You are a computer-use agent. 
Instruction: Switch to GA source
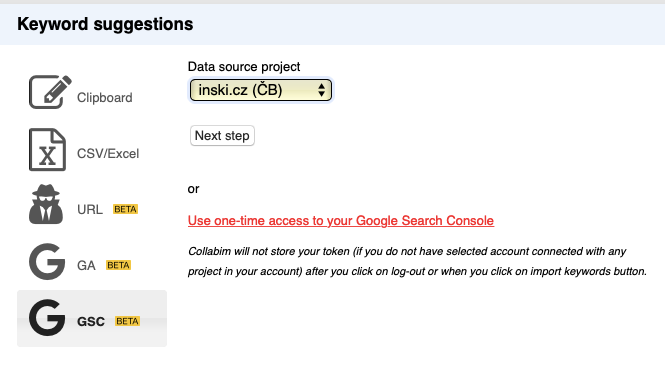[92, 262]
